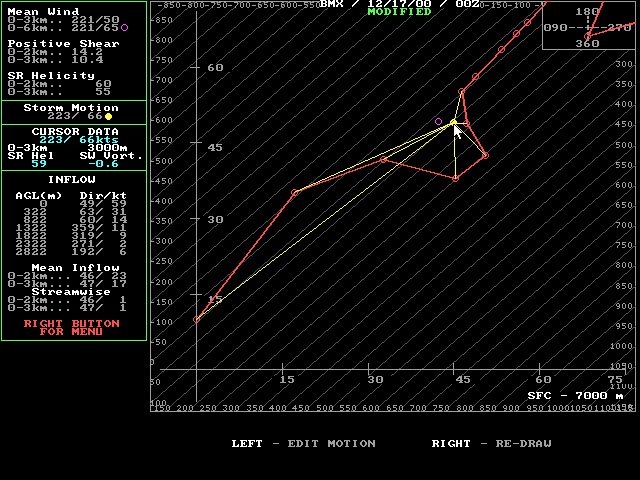
Task: Click the 'Streamwise' heading
Action: (71, 292)
